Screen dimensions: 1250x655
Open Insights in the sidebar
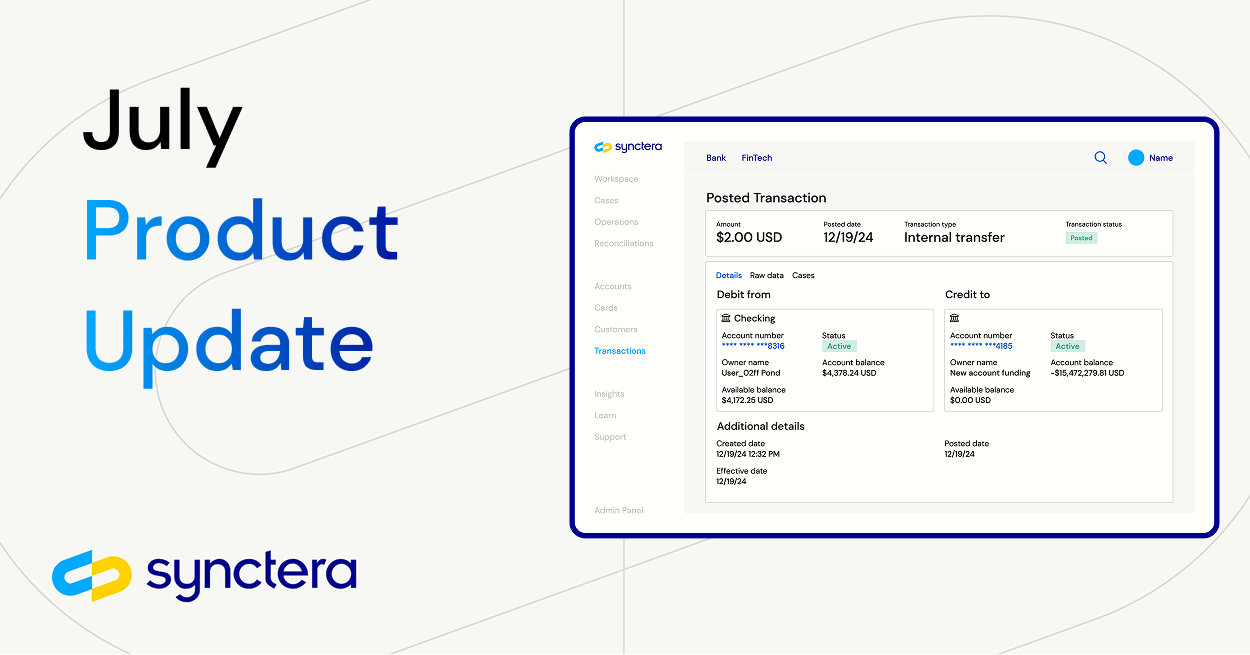coord(609,394)
